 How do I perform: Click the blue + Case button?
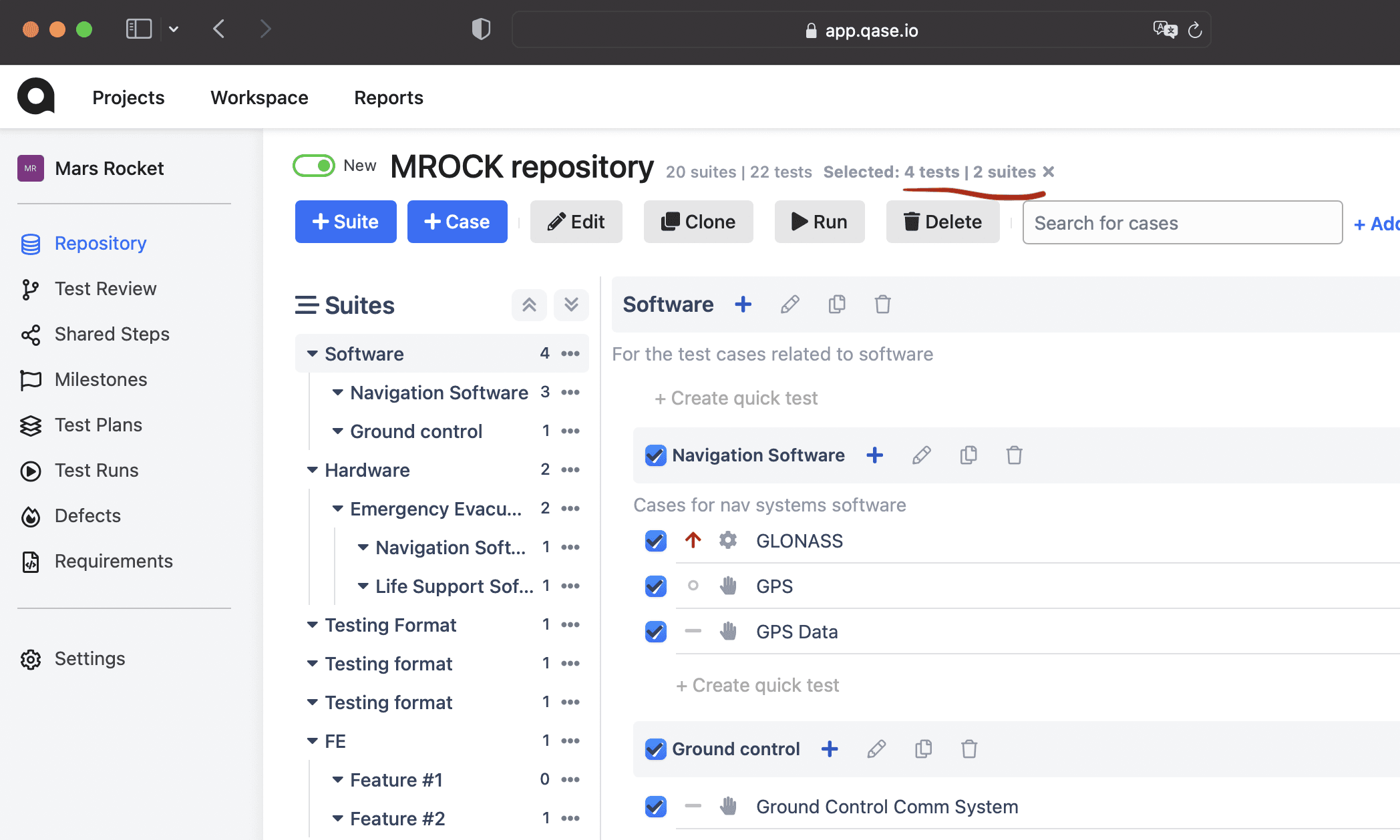(x=458, y=222)
